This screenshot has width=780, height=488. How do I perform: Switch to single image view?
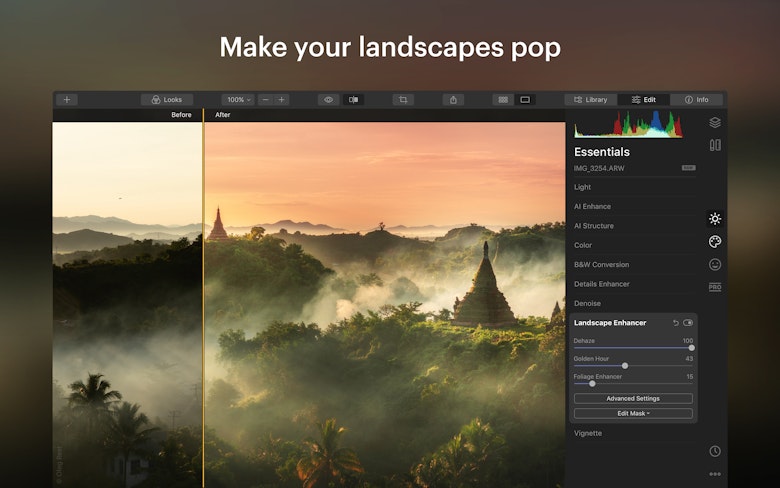[x=525, y=99]
